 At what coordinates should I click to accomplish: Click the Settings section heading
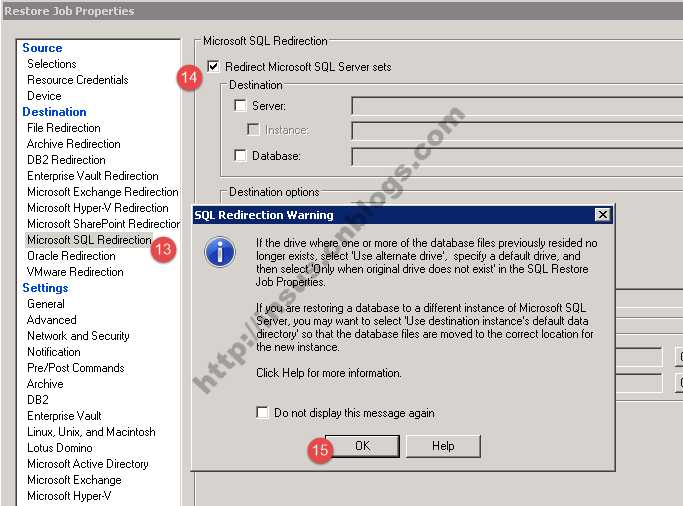45,288
